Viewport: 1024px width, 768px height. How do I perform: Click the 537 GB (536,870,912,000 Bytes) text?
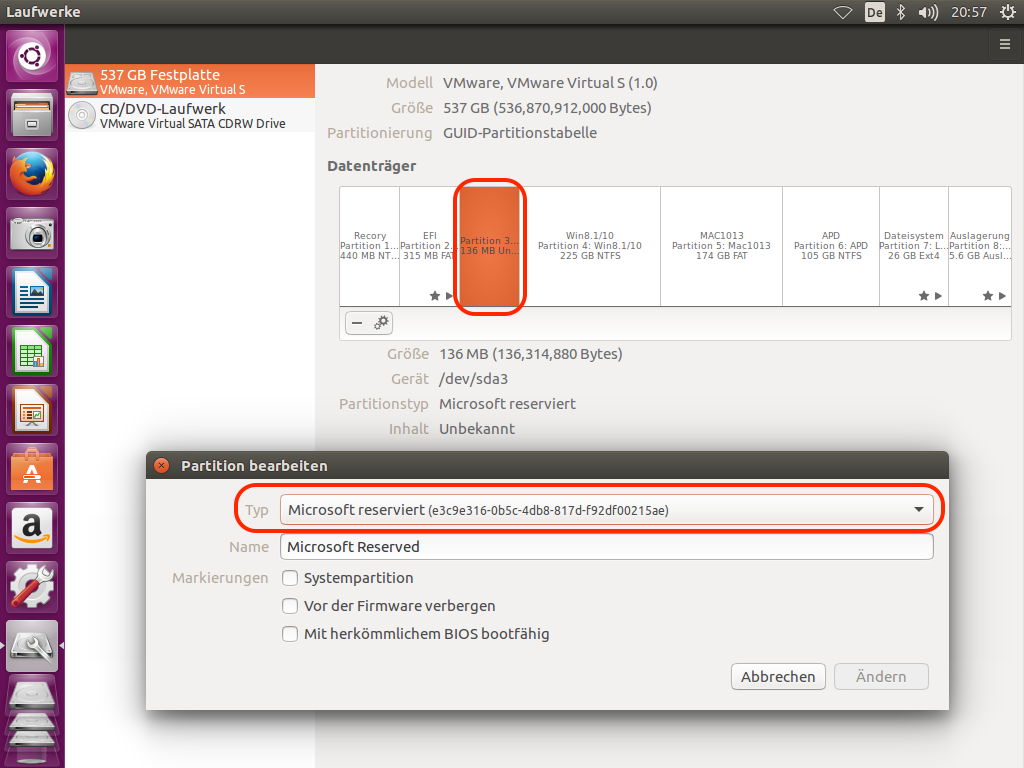click(547, 108)
